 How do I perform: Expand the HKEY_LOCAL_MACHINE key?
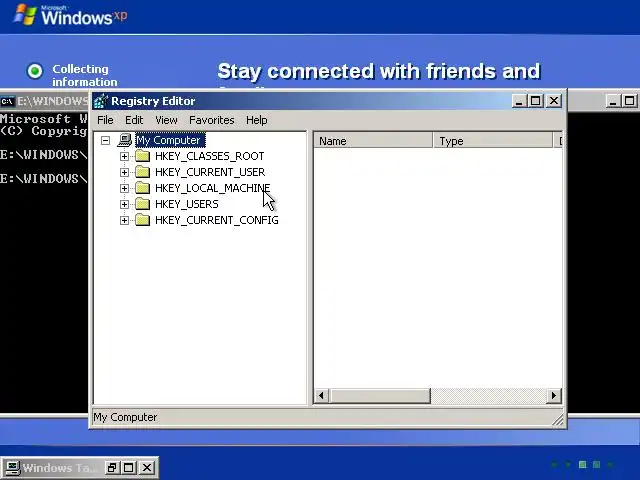pyautogui.click(x=124, y=188)
